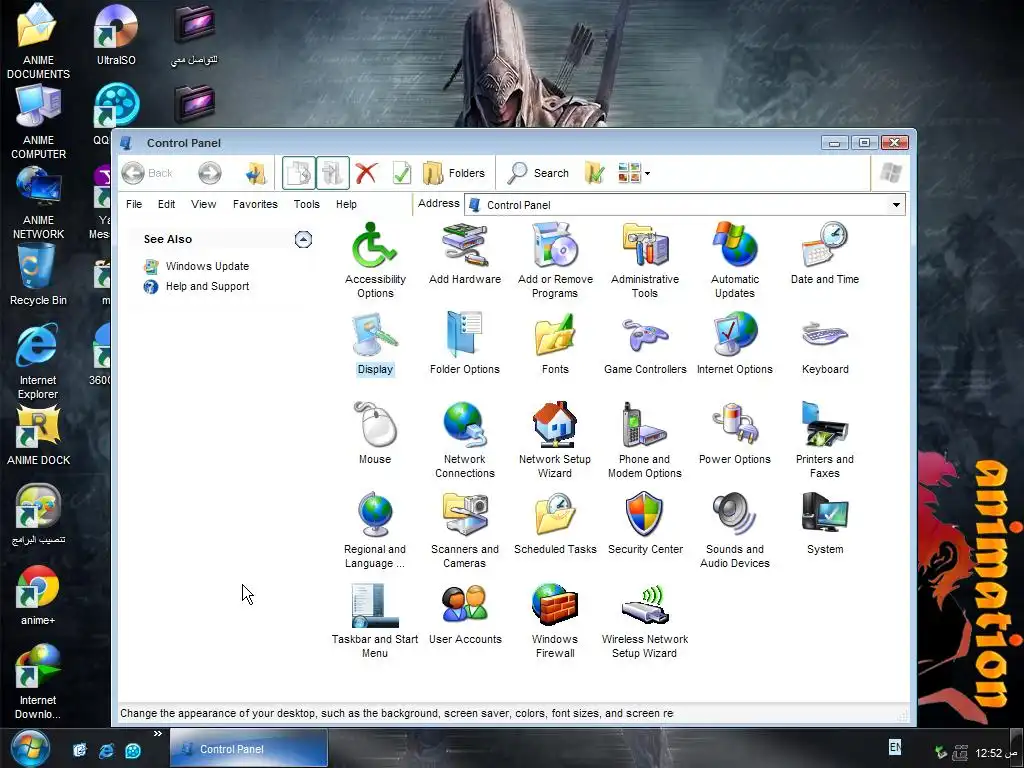Open the View menu
The width and height of the screenshot is (1024, 768).
pos(203,204)
